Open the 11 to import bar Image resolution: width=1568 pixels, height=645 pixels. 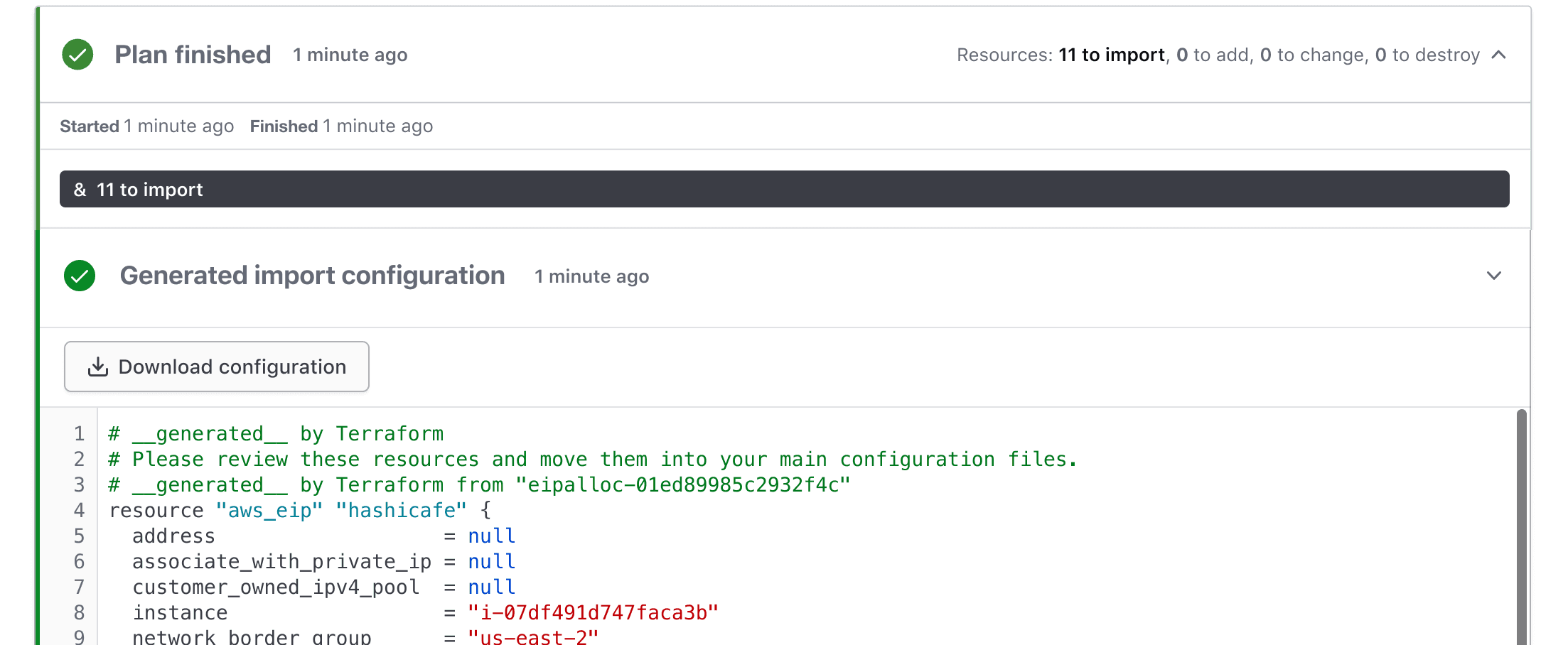783,189
